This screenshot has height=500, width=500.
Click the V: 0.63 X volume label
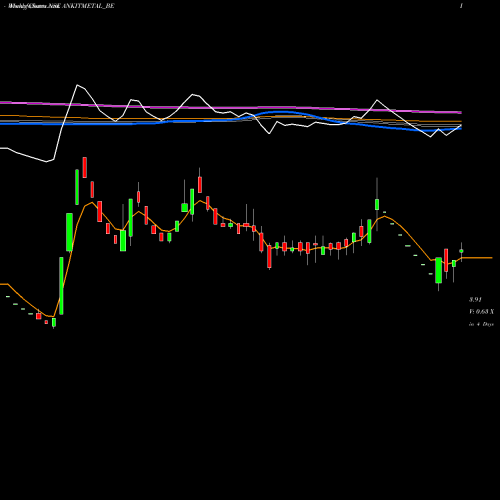(x=481, y=312)
